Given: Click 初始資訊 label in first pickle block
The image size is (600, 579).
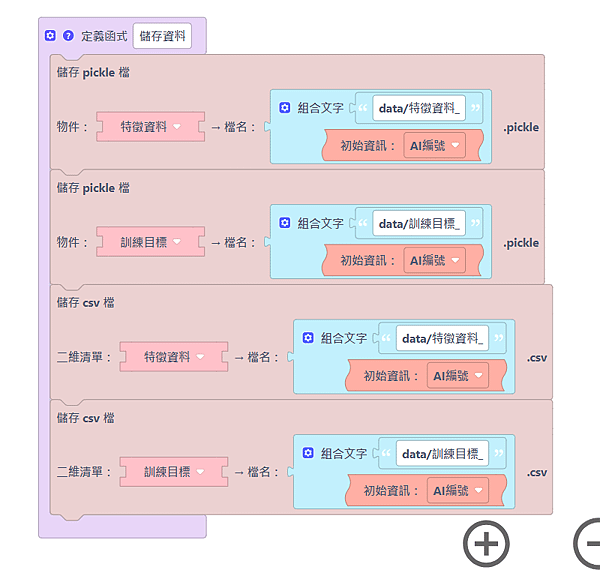Looking at the screenshot, I should pos(367,145).
